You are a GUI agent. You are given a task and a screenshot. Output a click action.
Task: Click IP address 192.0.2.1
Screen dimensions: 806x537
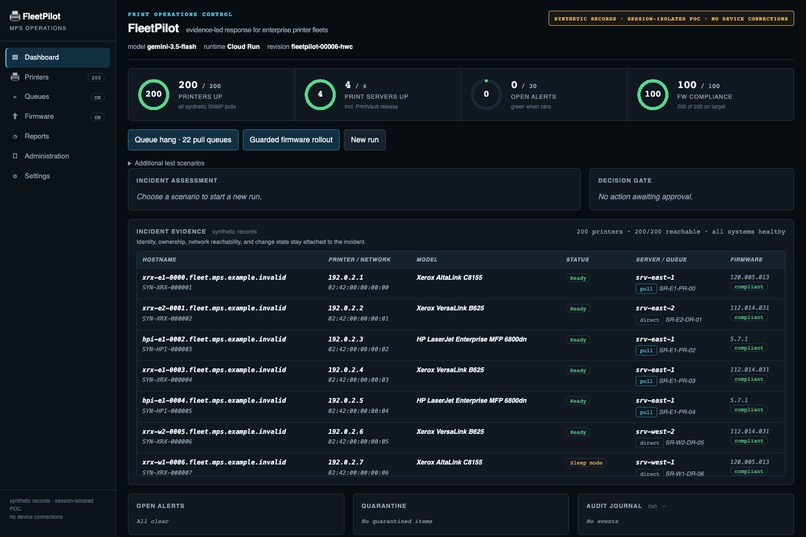(345, 277)
